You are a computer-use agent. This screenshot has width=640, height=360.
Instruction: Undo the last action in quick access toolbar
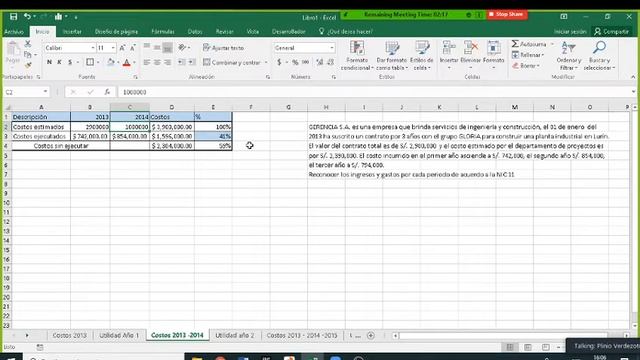27,17
